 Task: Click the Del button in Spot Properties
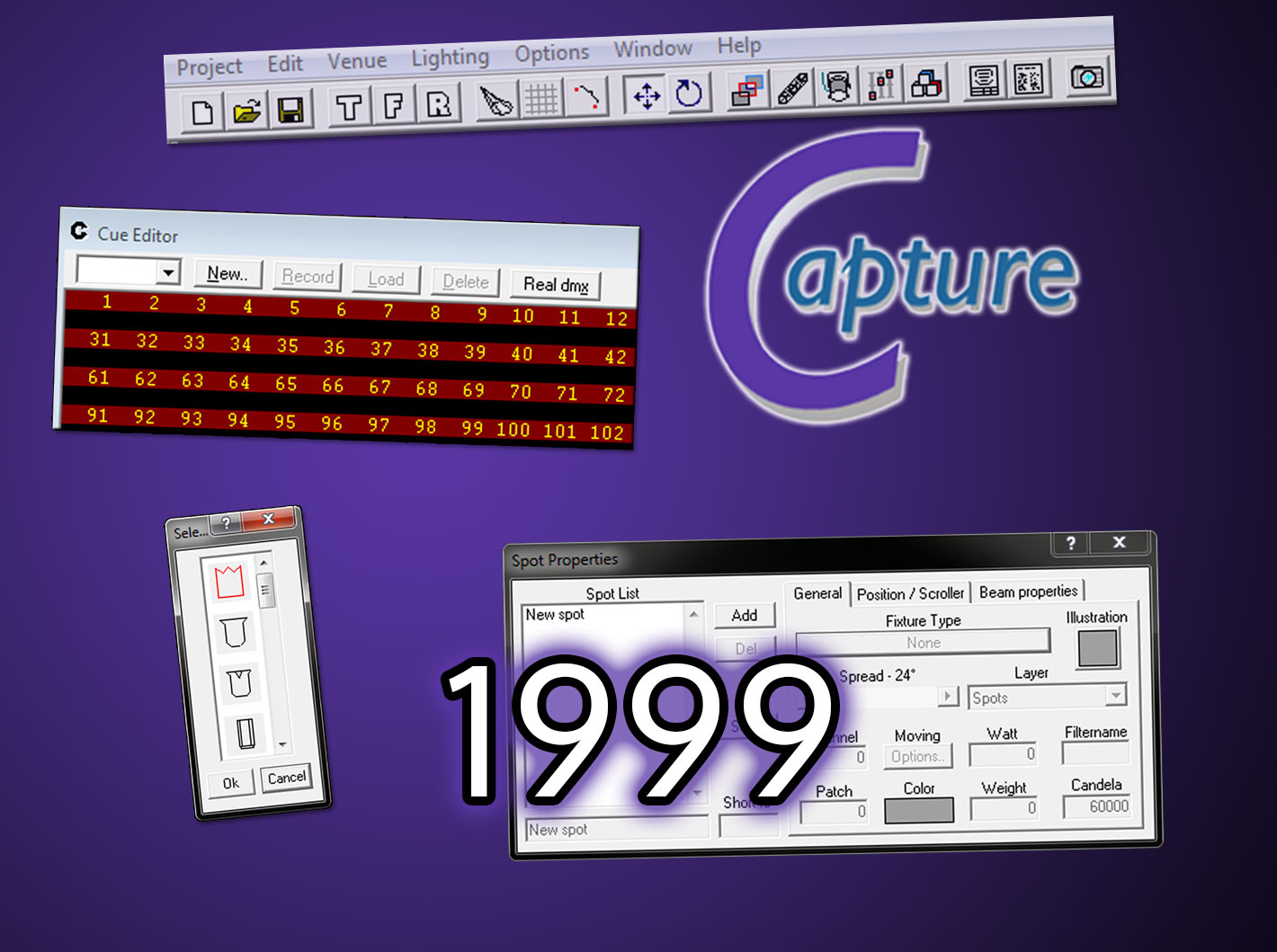[x=746, y=648]
